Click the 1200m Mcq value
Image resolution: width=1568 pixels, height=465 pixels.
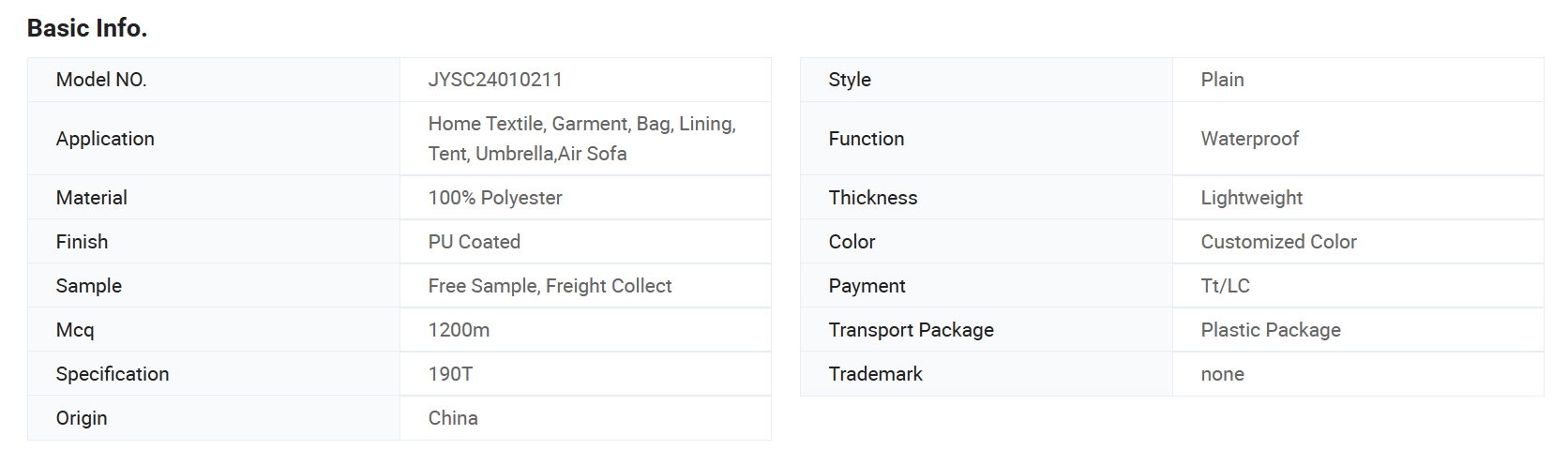pyautogui.click(x=459, y=330)
